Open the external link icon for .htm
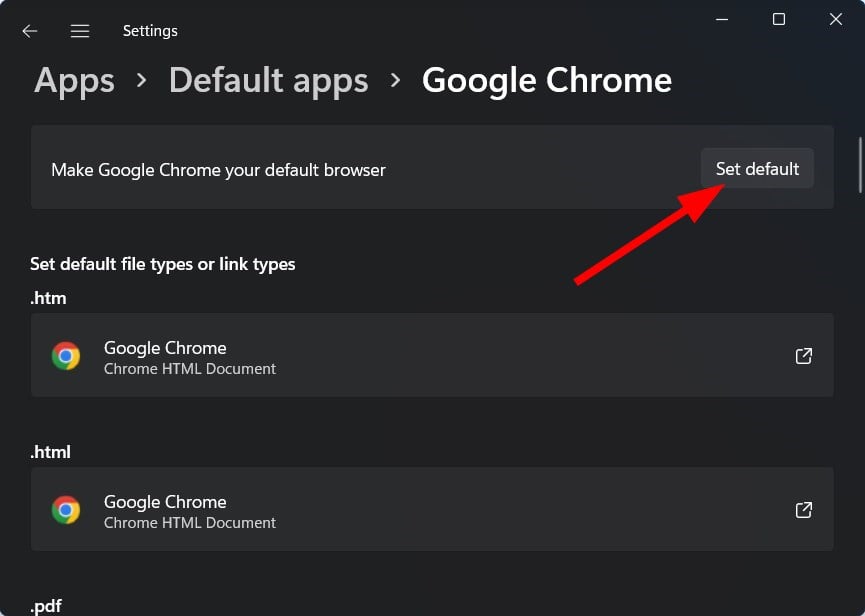 pyautogui.click(x=804, y=356)
